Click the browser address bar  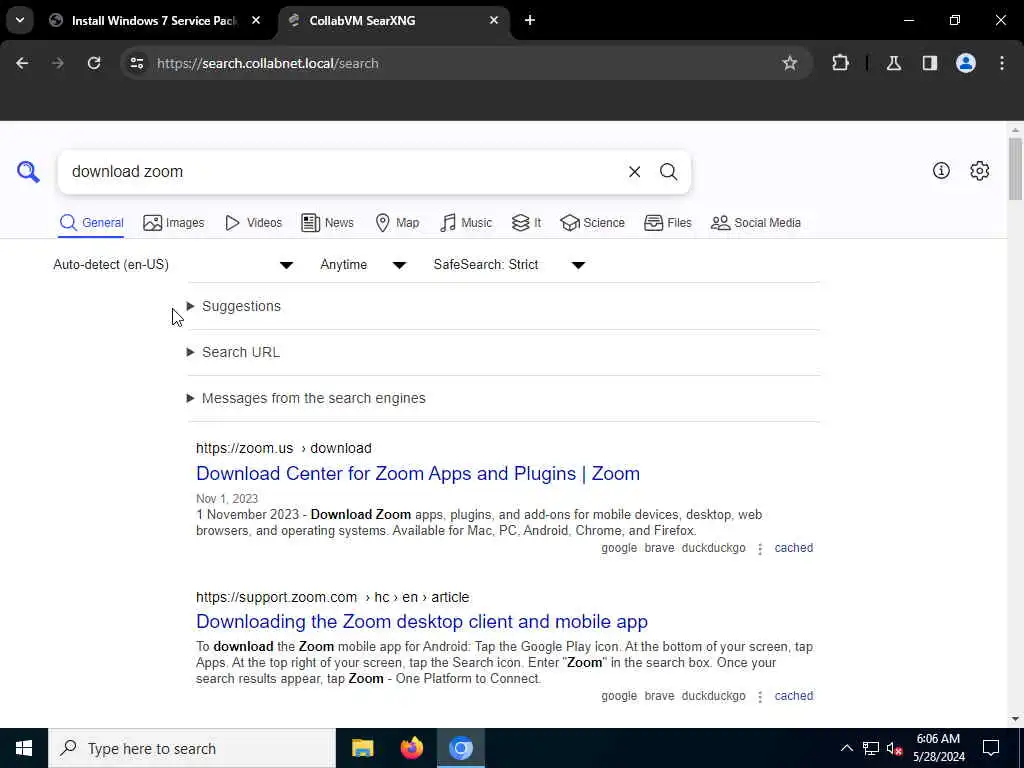(x=464, y=63)
